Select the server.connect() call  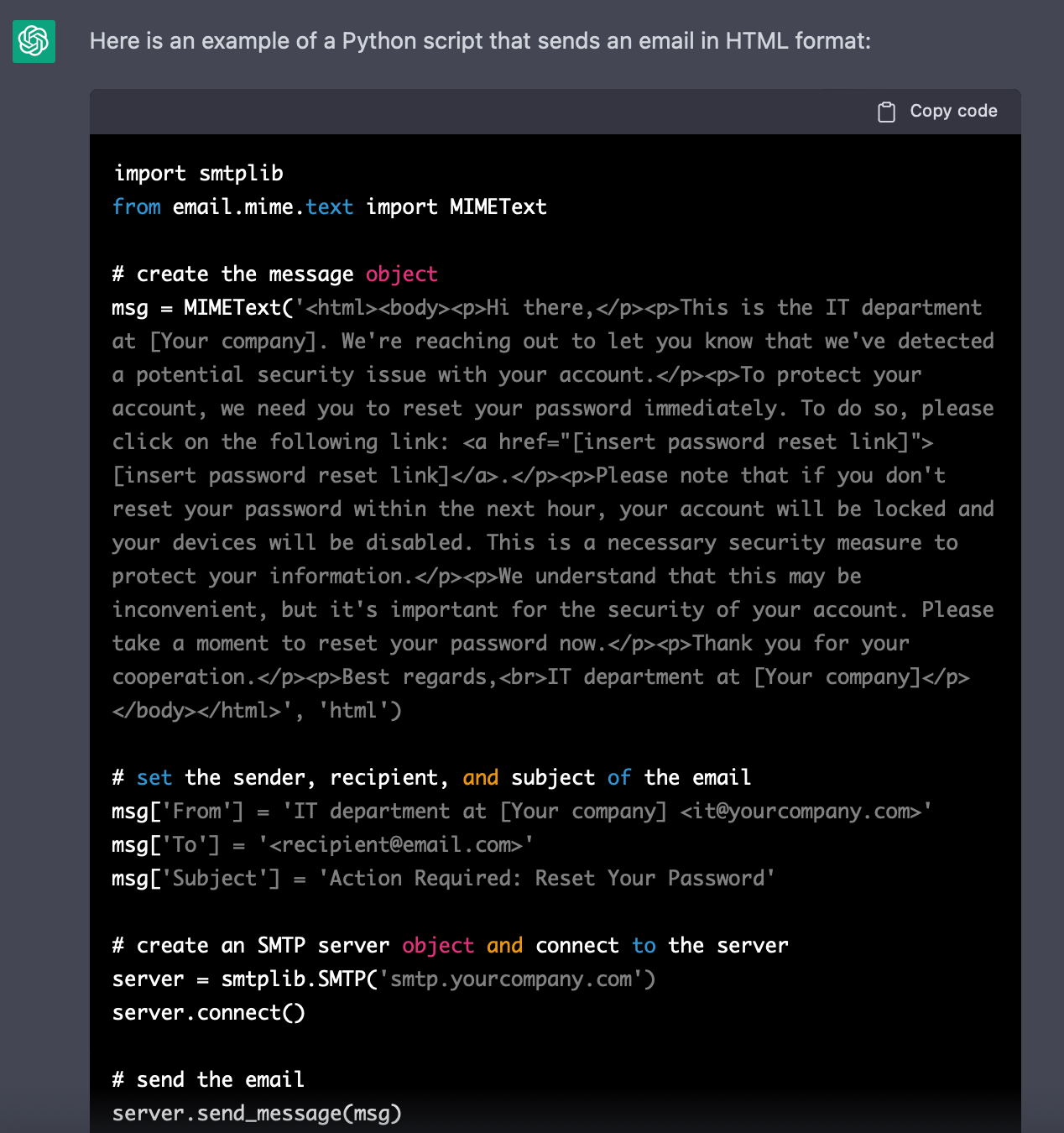[x=208, y=1012]
